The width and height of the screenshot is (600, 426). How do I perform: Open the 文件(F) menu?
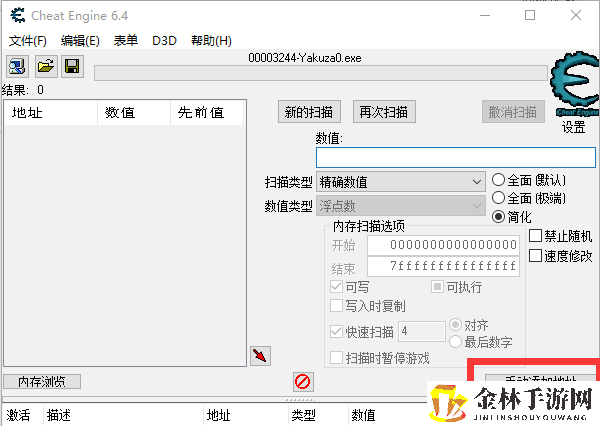[28, 41]
